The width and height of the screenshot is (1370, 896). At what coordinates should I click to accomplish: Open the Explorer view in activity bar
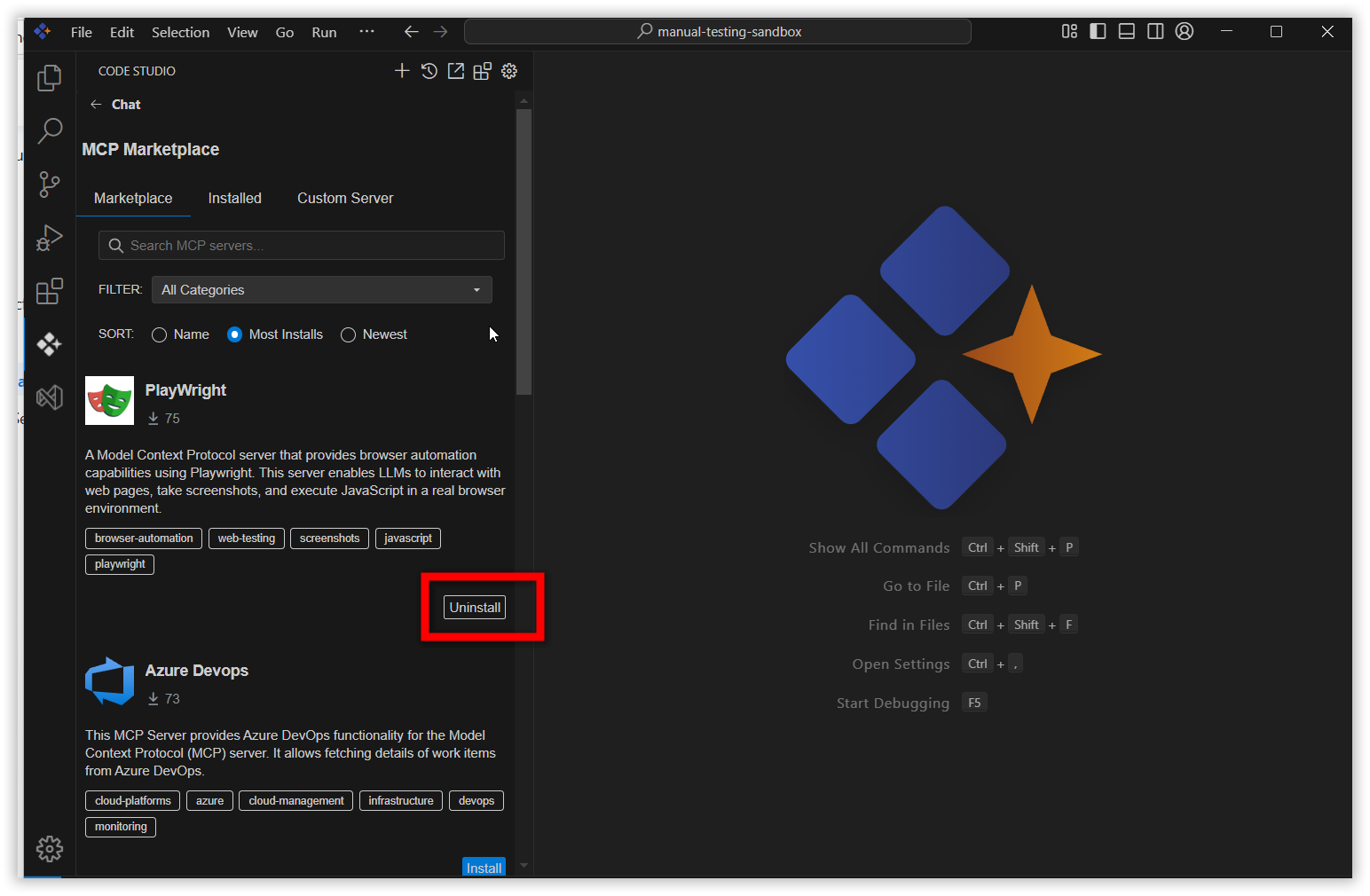(50, 78)
